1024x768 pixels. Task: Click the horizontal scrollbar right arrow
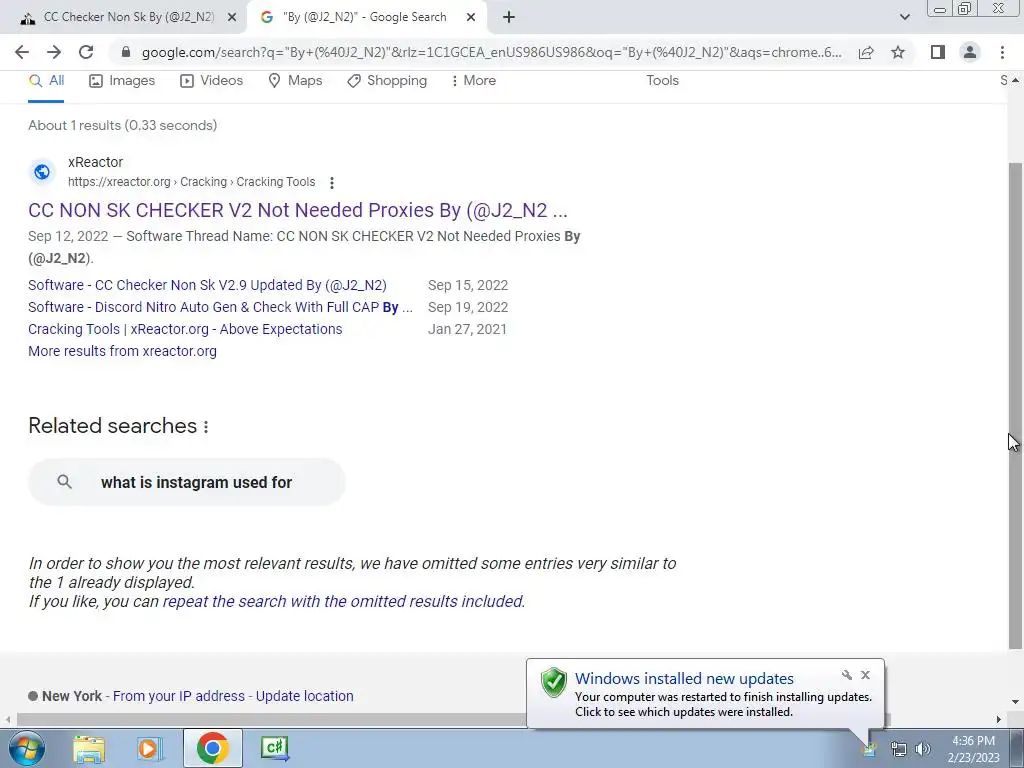pos(999,720)
